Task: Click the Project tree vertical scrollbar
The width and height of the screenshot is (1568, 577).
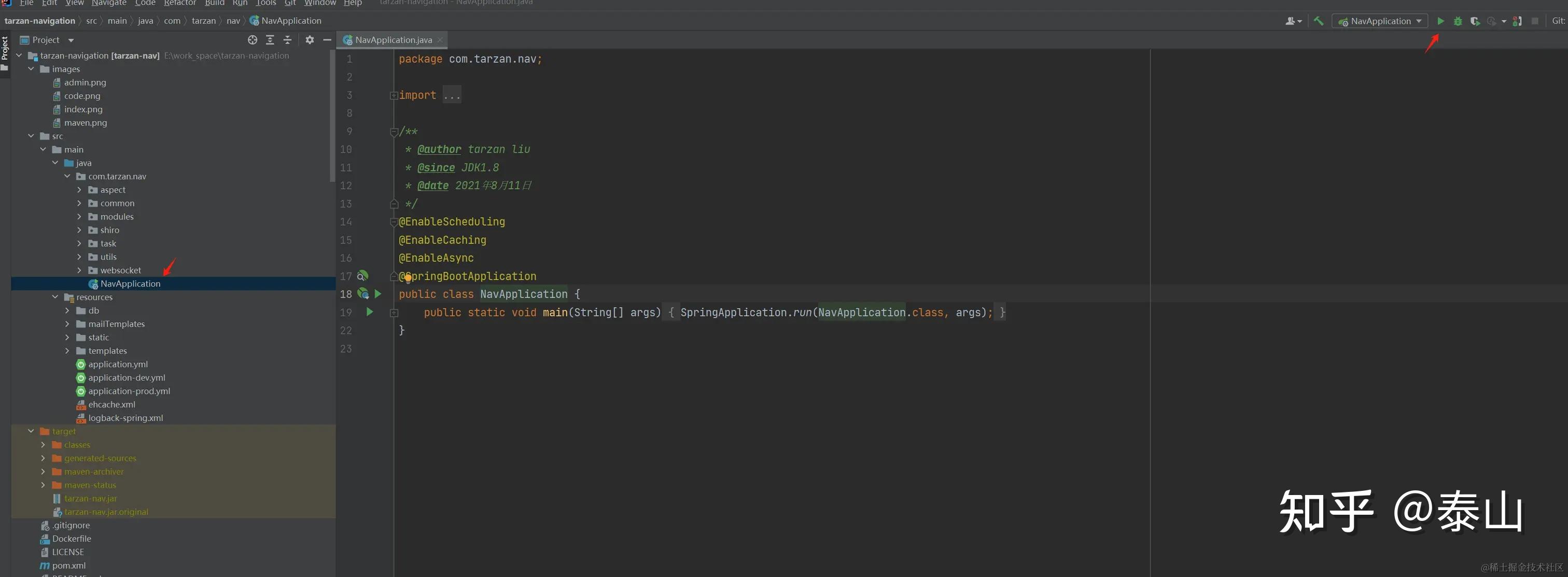Action: click(332, 116)
